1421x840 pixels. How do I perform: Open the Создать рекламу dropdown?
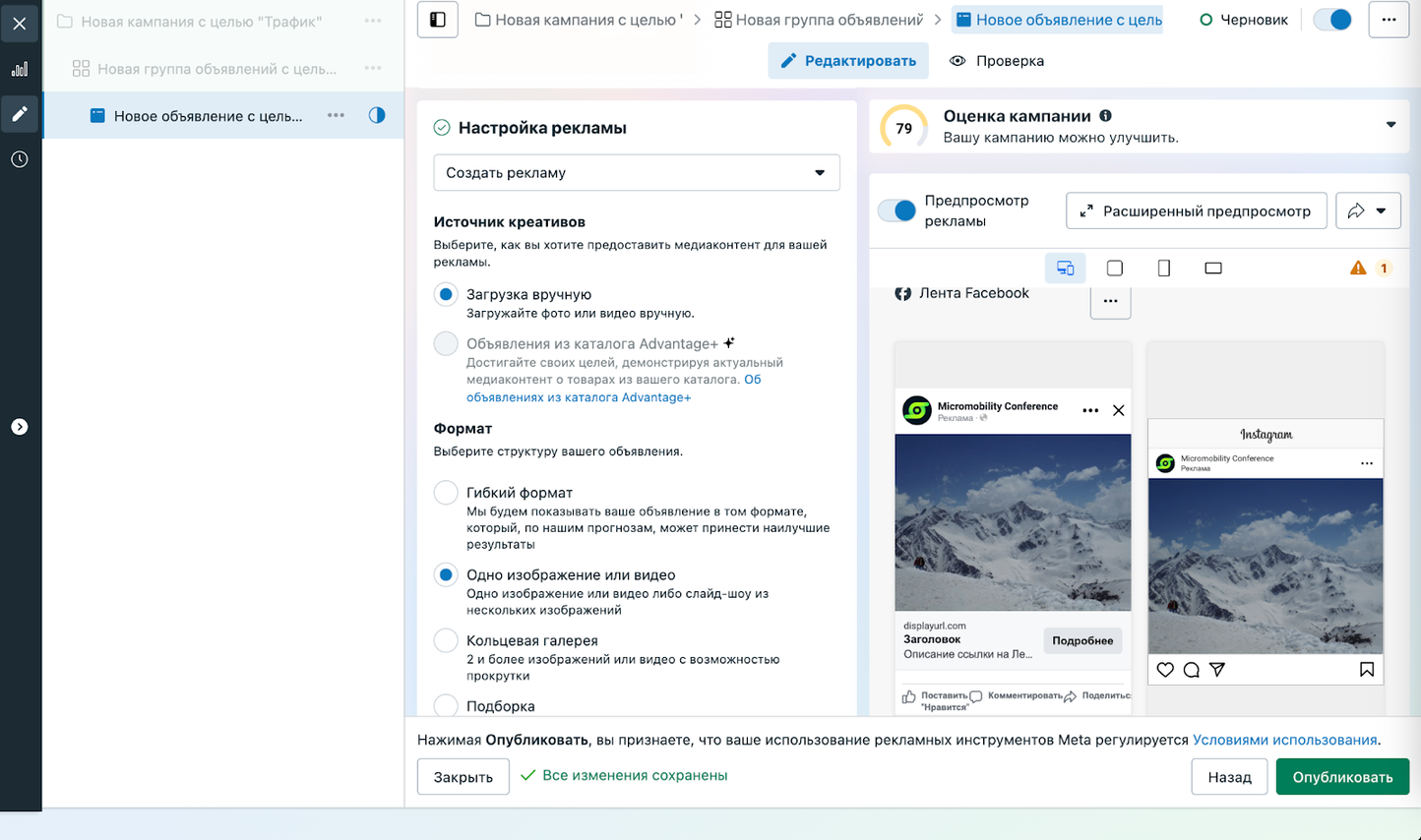[637, 172]
